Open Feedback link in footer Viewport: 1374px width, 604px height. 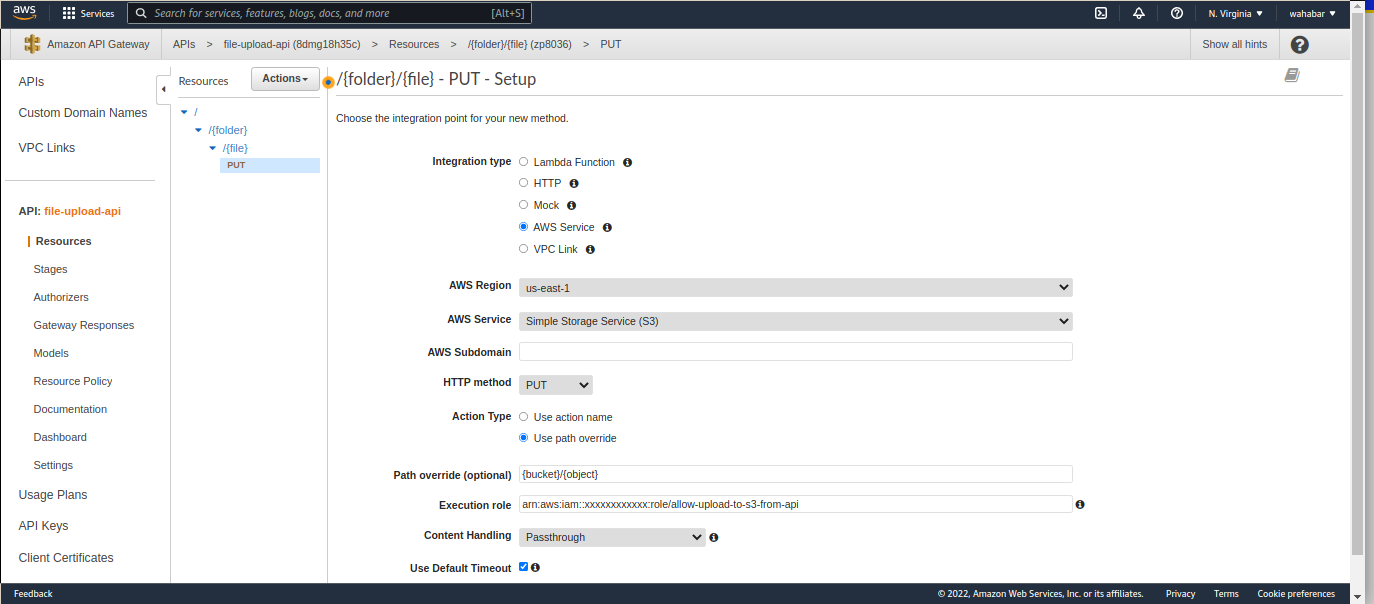click(x=33, y=594)
